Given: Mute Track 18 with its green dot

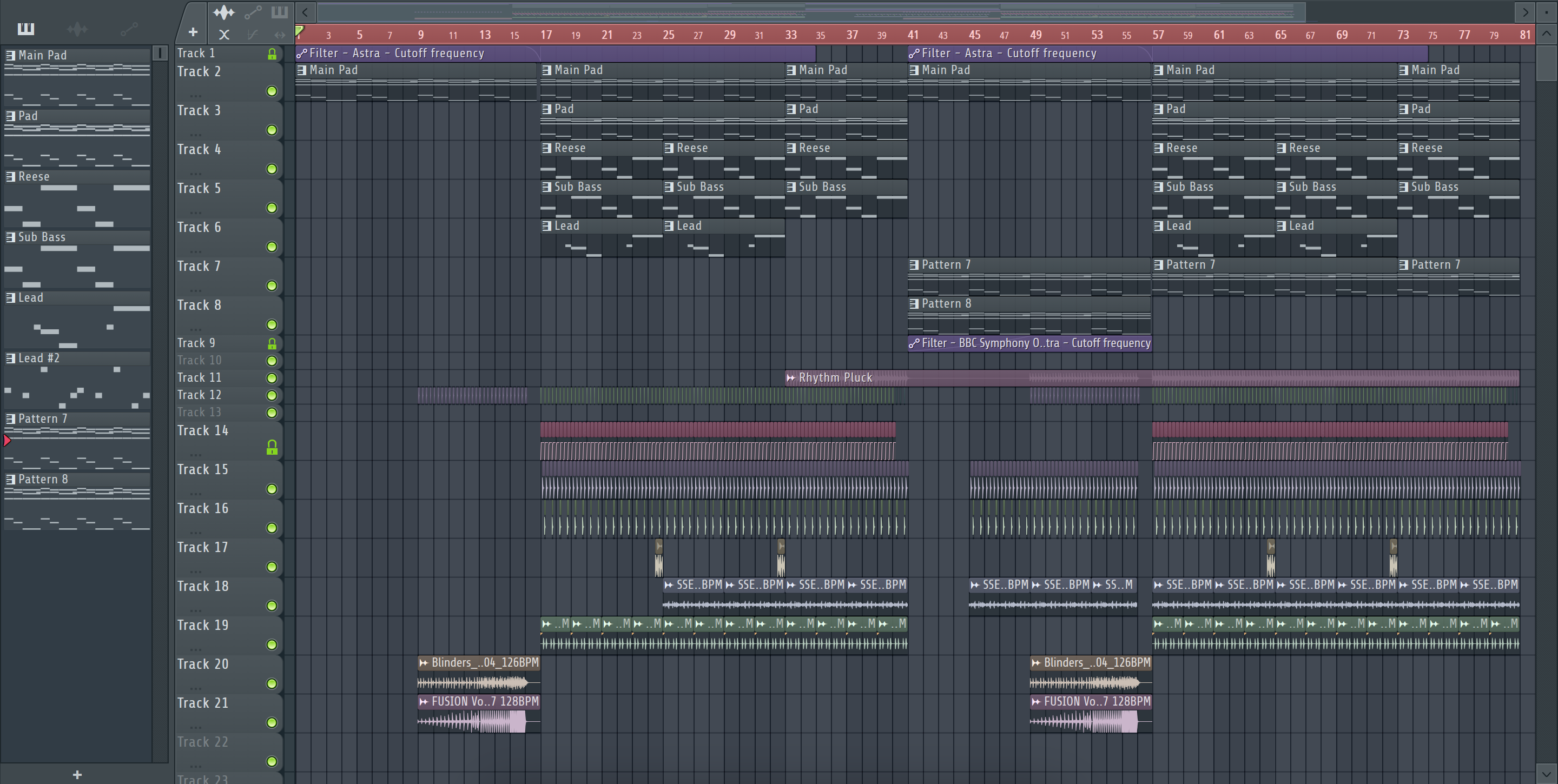Looking at the screenshot, I should (x=272, y=606).
